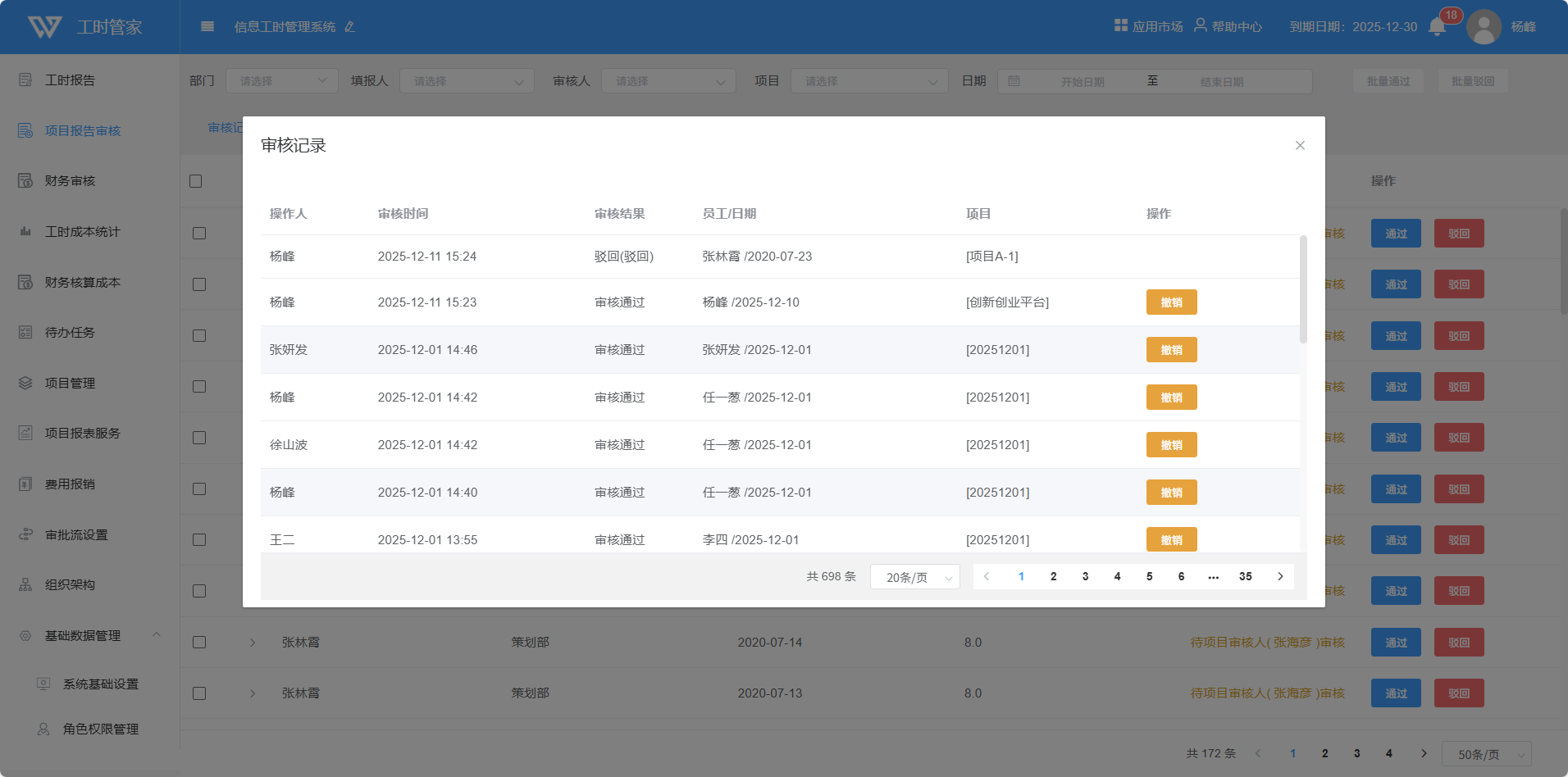
Task: Click the 帮助中心 help center icon
Action: pos(1200,25)
